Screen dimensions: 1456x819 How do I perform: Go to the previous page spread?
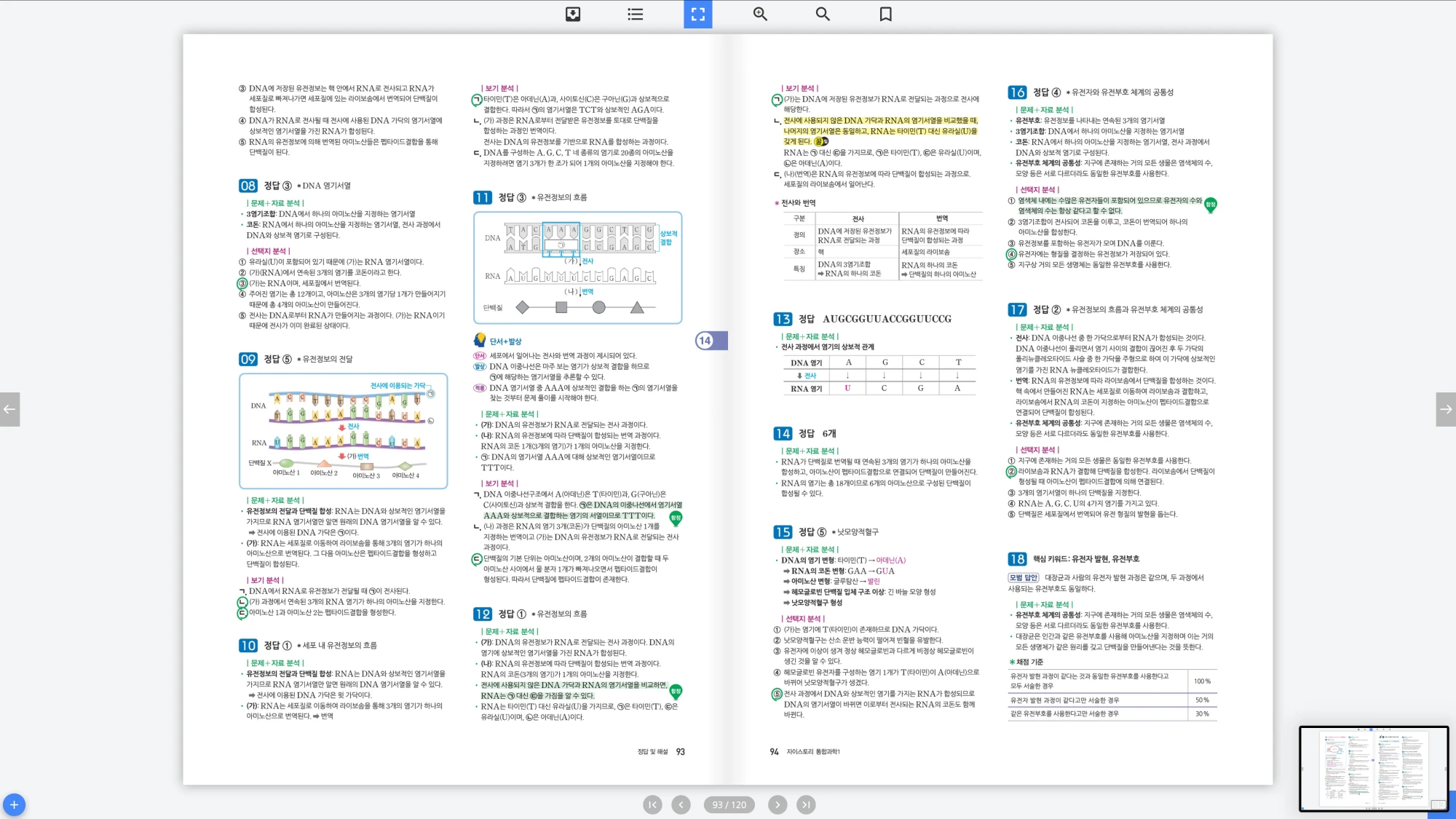point(9,409)
